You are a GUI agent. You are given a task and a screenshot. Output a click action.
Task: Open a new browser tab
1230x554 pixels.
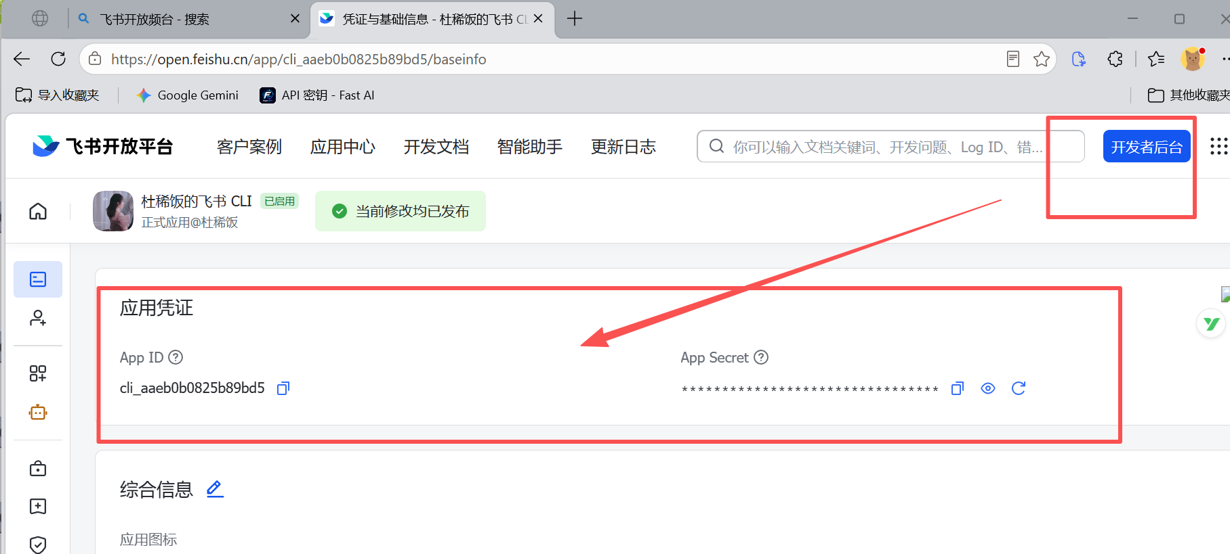tap(574, 19)
